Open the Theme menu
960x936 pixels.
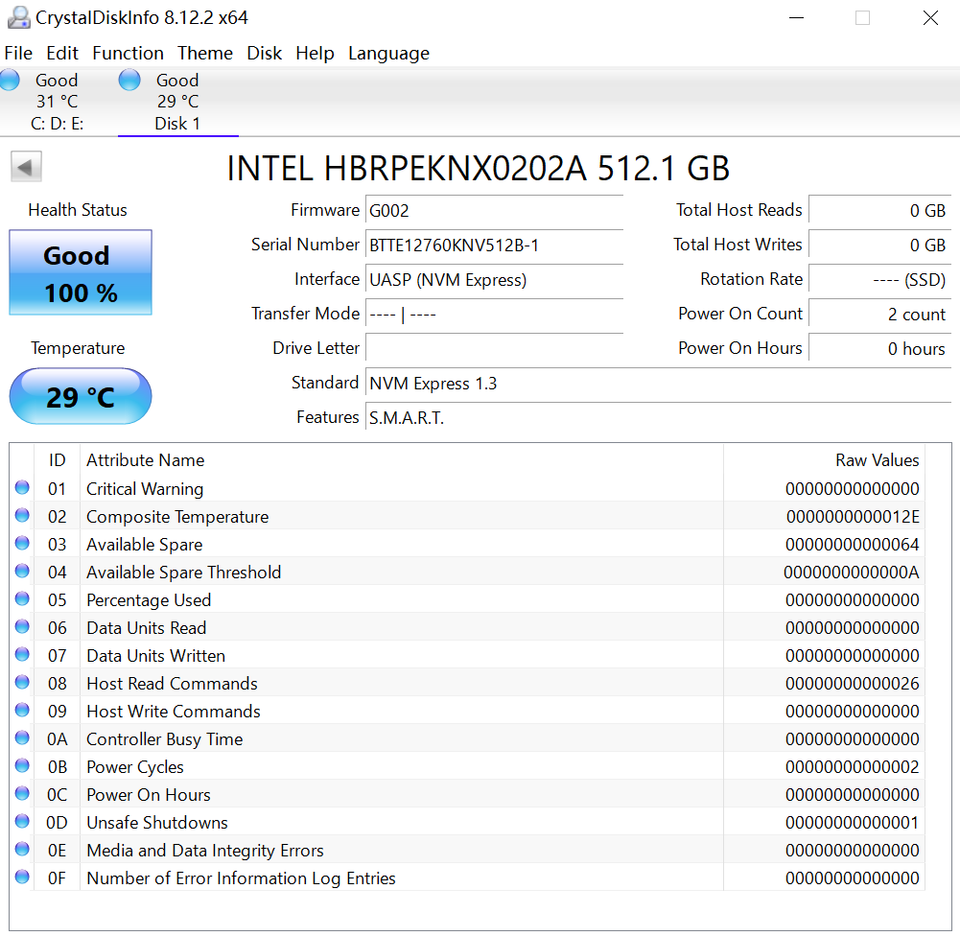click(205, 53)
